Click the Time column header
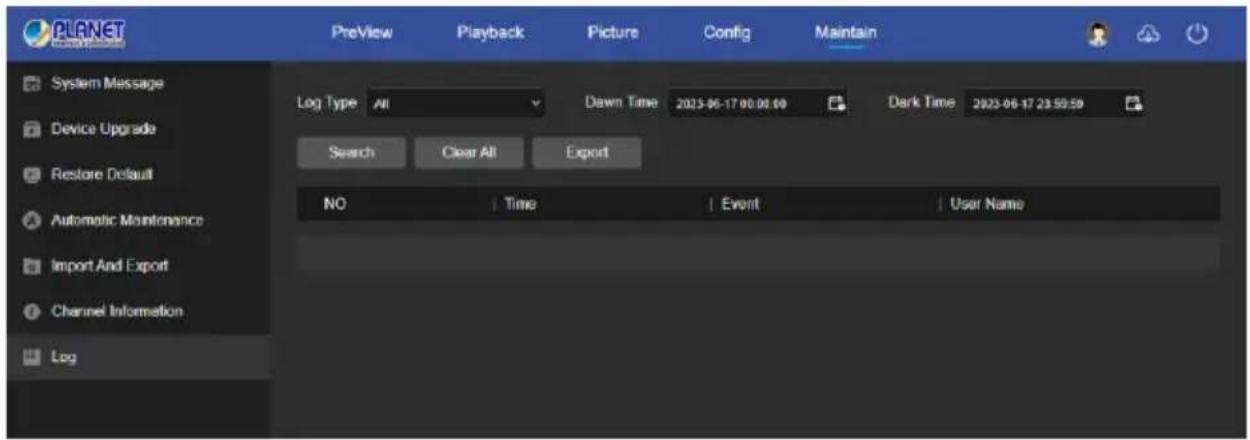 point(520,204)
